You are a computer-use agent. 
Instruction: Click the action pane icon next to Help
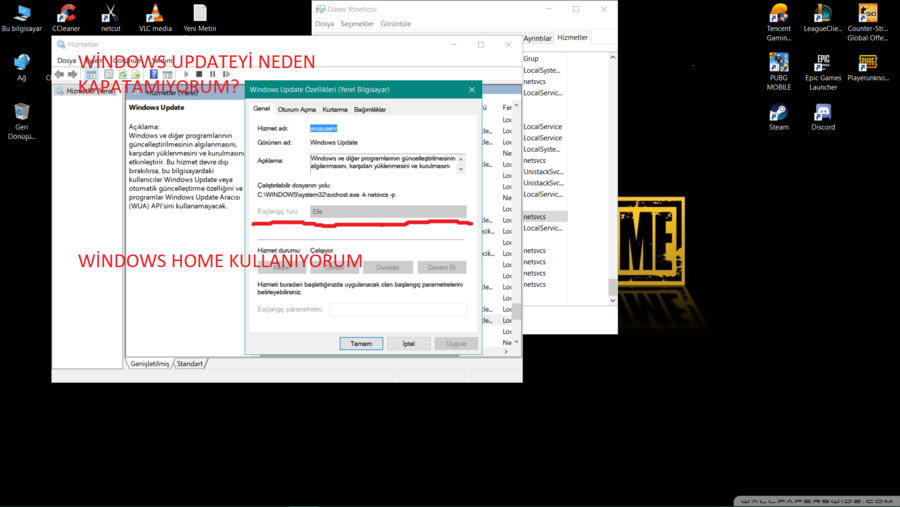(167, 74)
